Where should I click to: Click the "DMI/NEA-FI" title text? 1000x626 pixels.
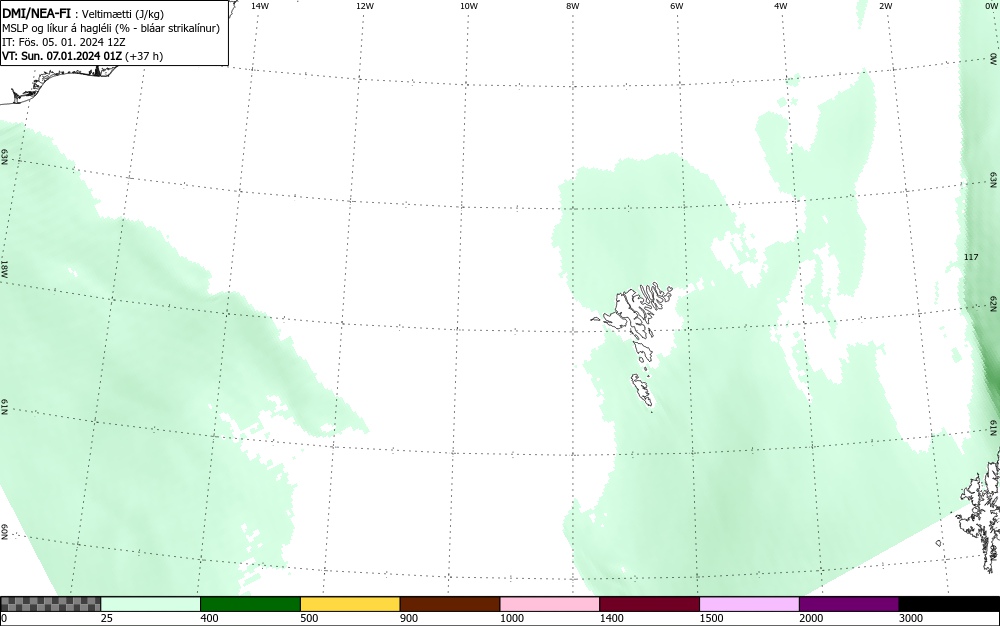(x=36, y=13)
